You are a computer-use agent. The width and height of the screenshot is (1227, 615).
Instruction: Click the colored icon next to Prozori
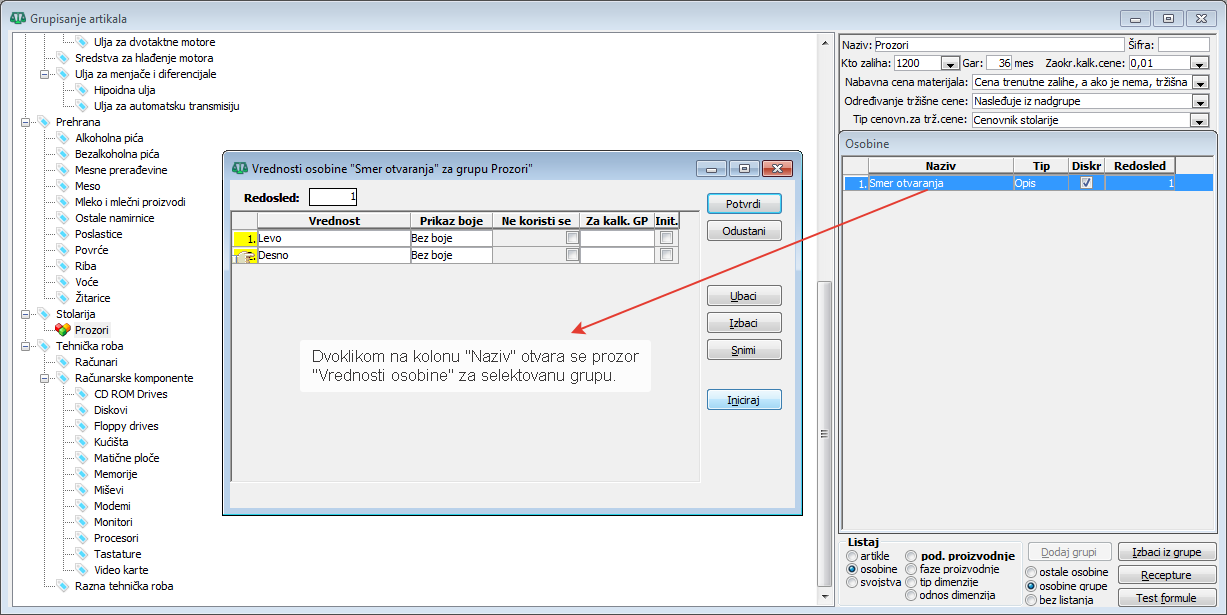tap(63, 330)
